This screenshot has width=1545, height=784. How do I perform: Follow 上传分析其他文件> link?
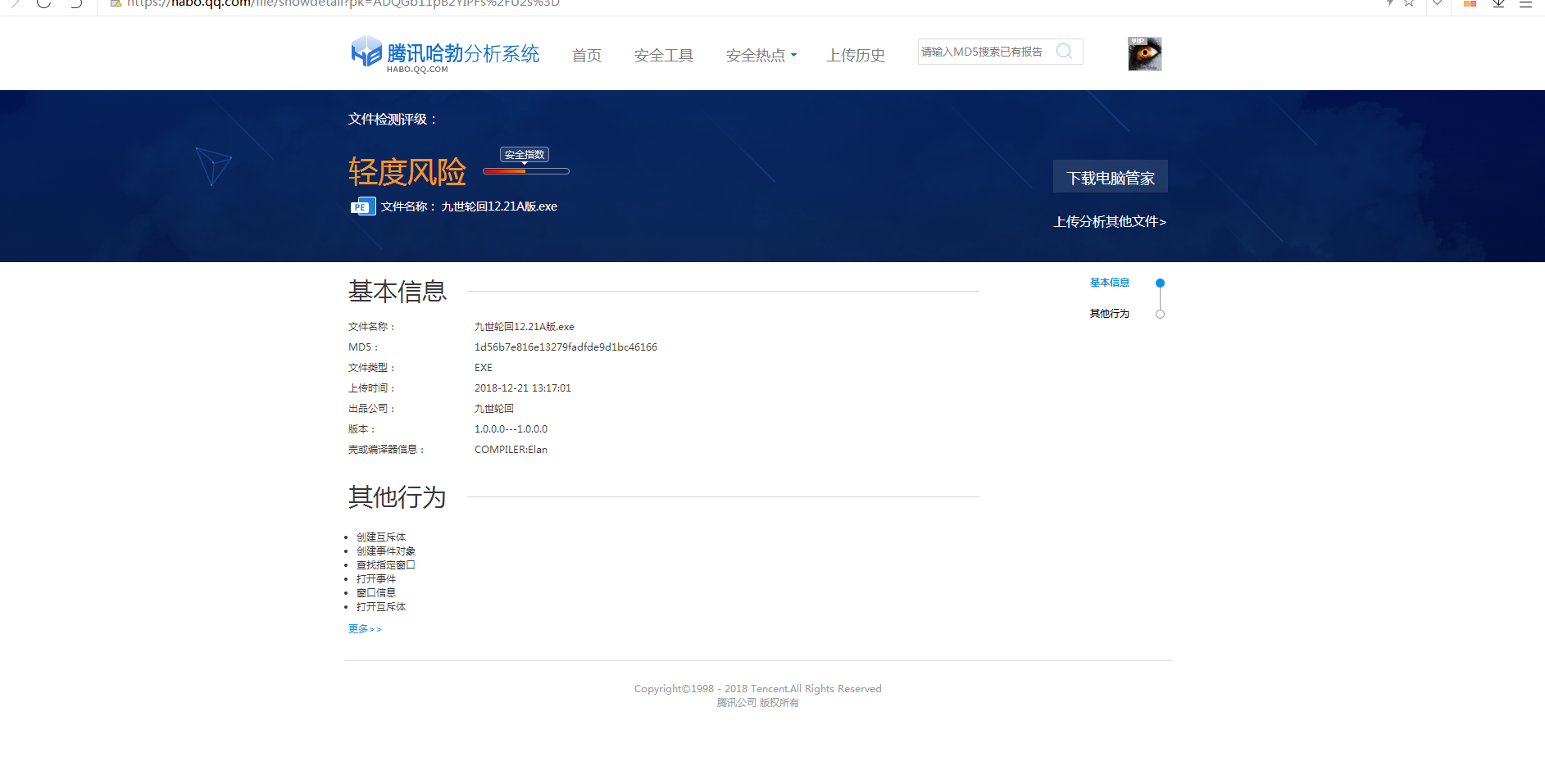click(x=1110, y=222)
